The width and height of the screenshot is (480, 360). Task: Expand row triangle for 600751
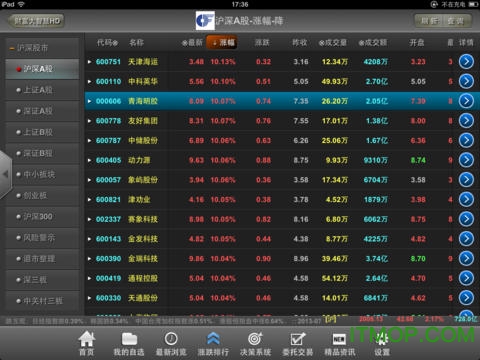click(89, 62)
